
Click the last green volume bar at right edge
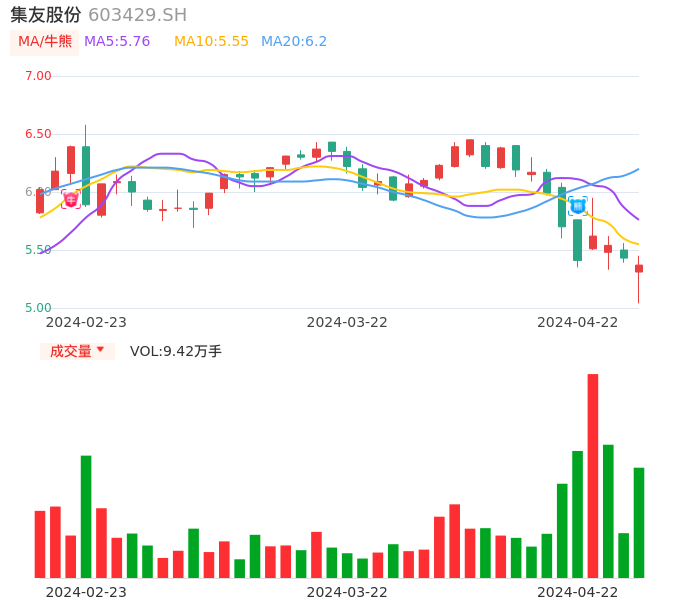pos(639,522)
